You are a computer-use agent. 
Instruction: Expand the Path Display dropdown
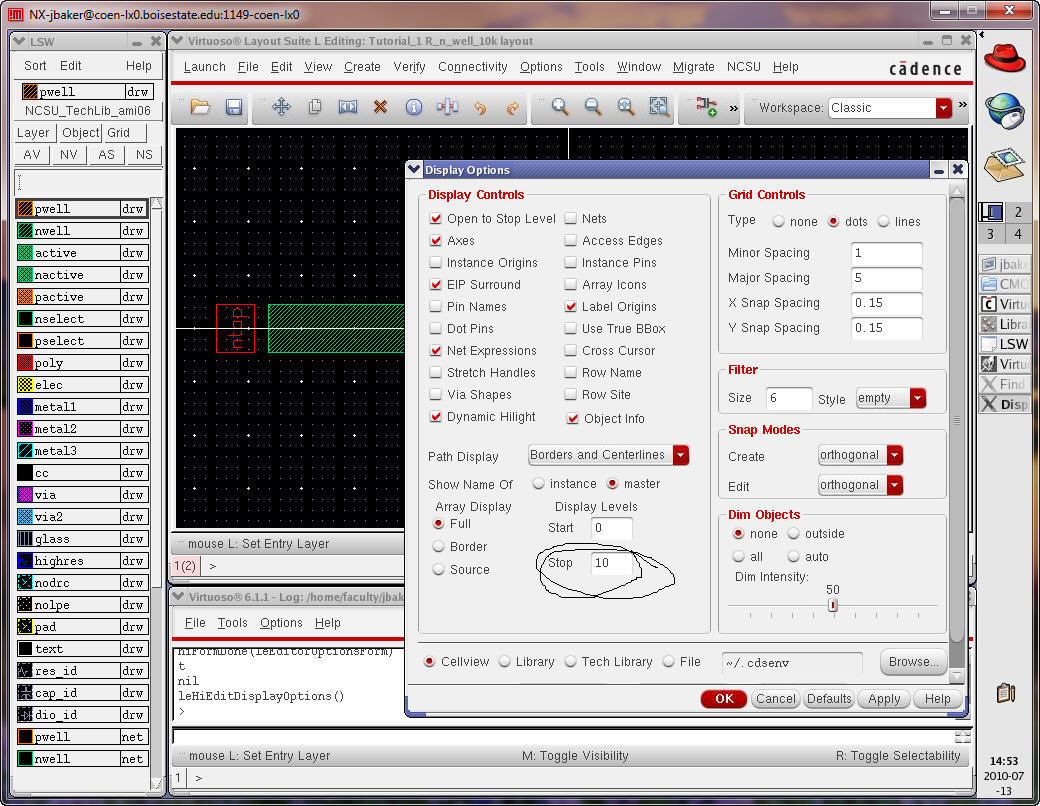[x=680, y=455]
